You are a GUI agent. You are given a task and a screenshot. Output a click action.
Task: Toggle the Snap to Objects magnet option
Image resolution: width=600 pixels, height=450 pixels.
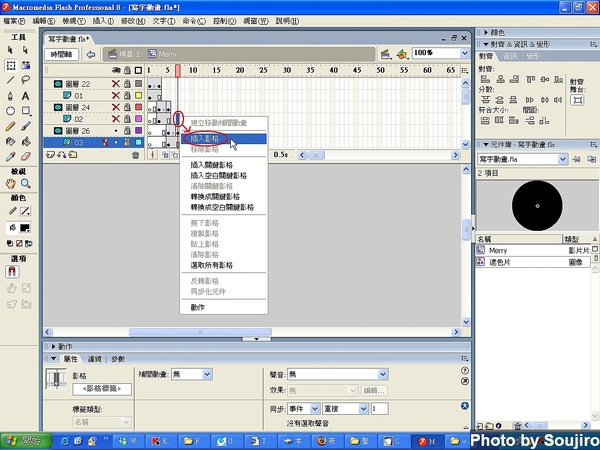point(12,272)
